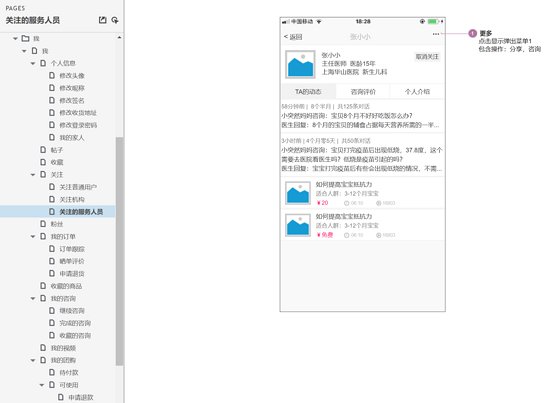Click the 返回 back link
Viewport: 550px width, 403px height.
[293, 37]
